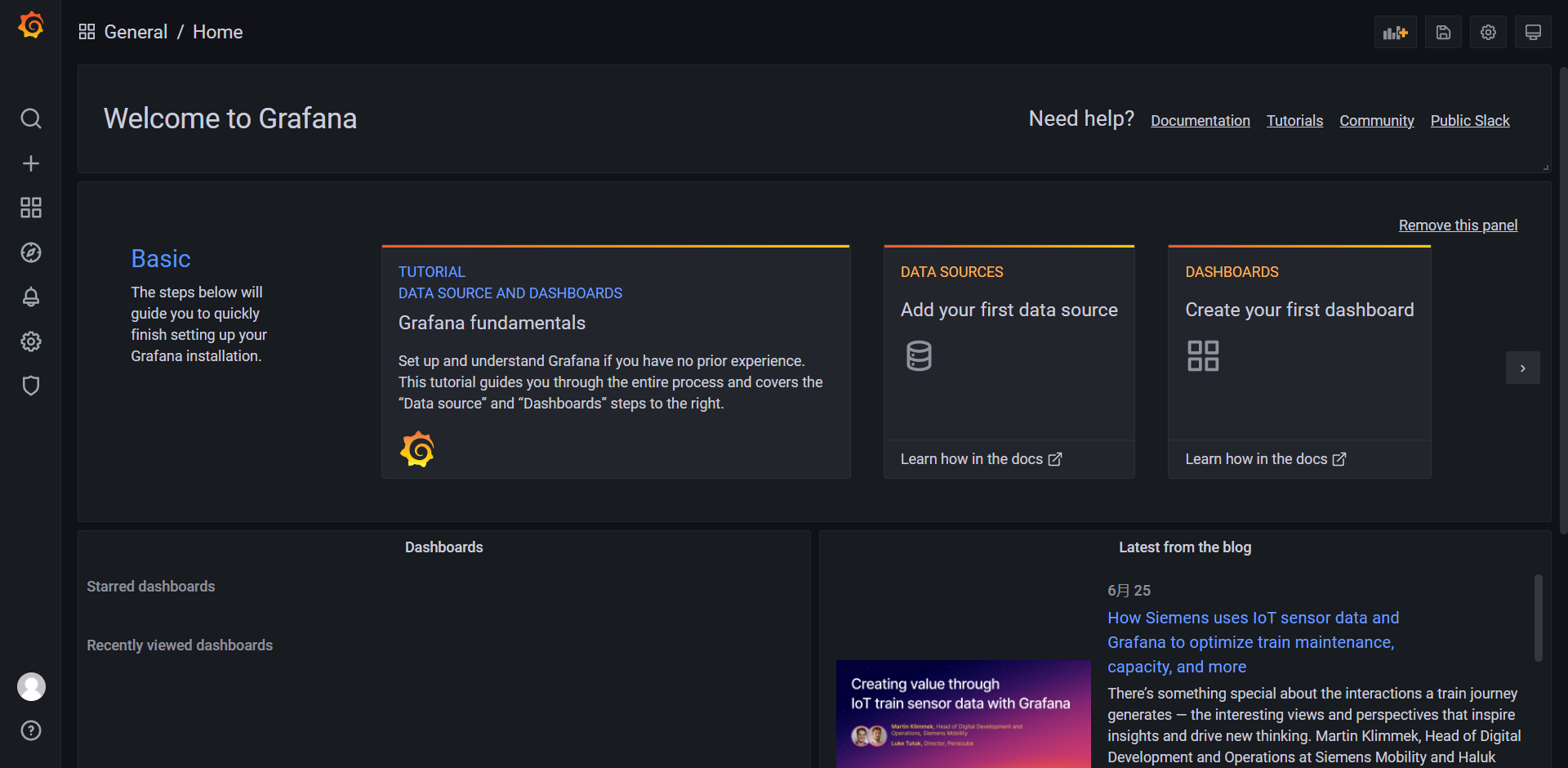
Task: Select the Home breadcrumb item
Action: [217, 32]
